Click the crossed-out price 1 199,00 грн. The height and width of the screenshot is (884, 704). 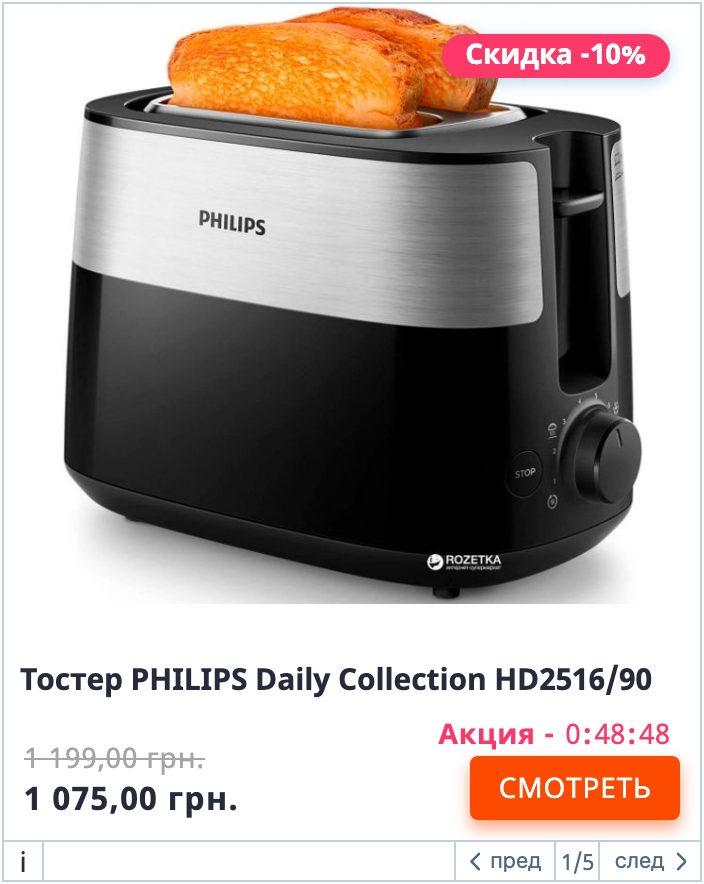click(114, 758)
